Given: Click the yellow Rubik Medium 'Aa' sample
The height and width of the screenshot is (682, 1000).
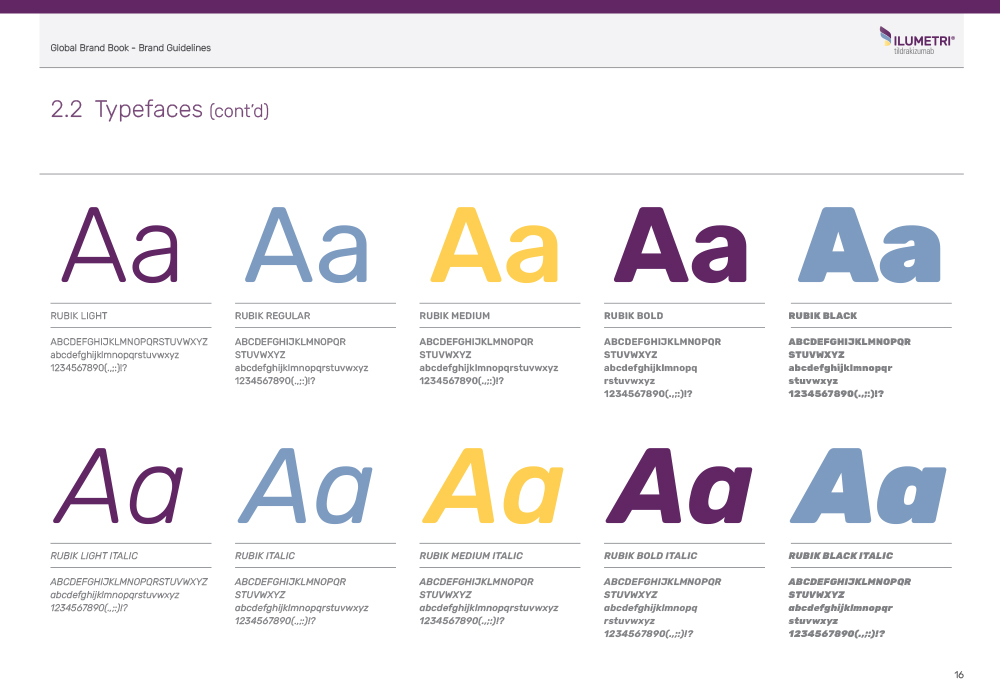Looking at the screenshot, I should (x=494, y=246).
